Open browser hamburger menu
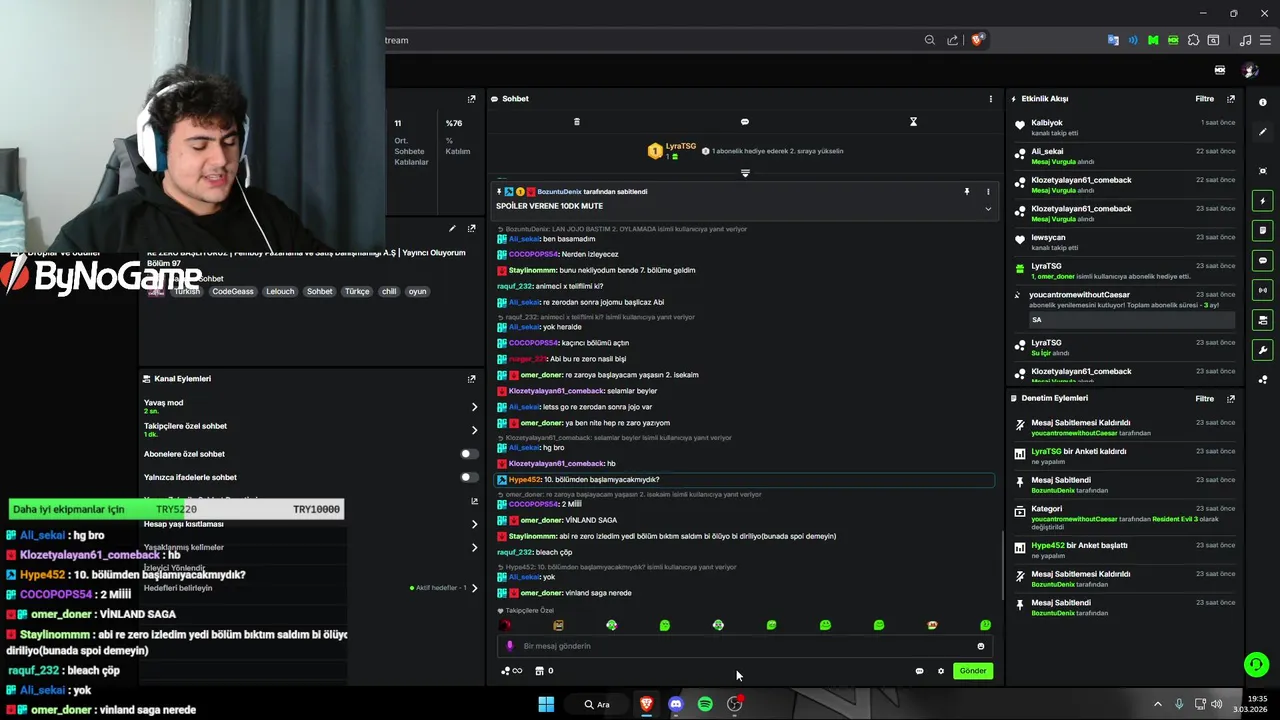 pyautogui.click(x=1265, y=40)
